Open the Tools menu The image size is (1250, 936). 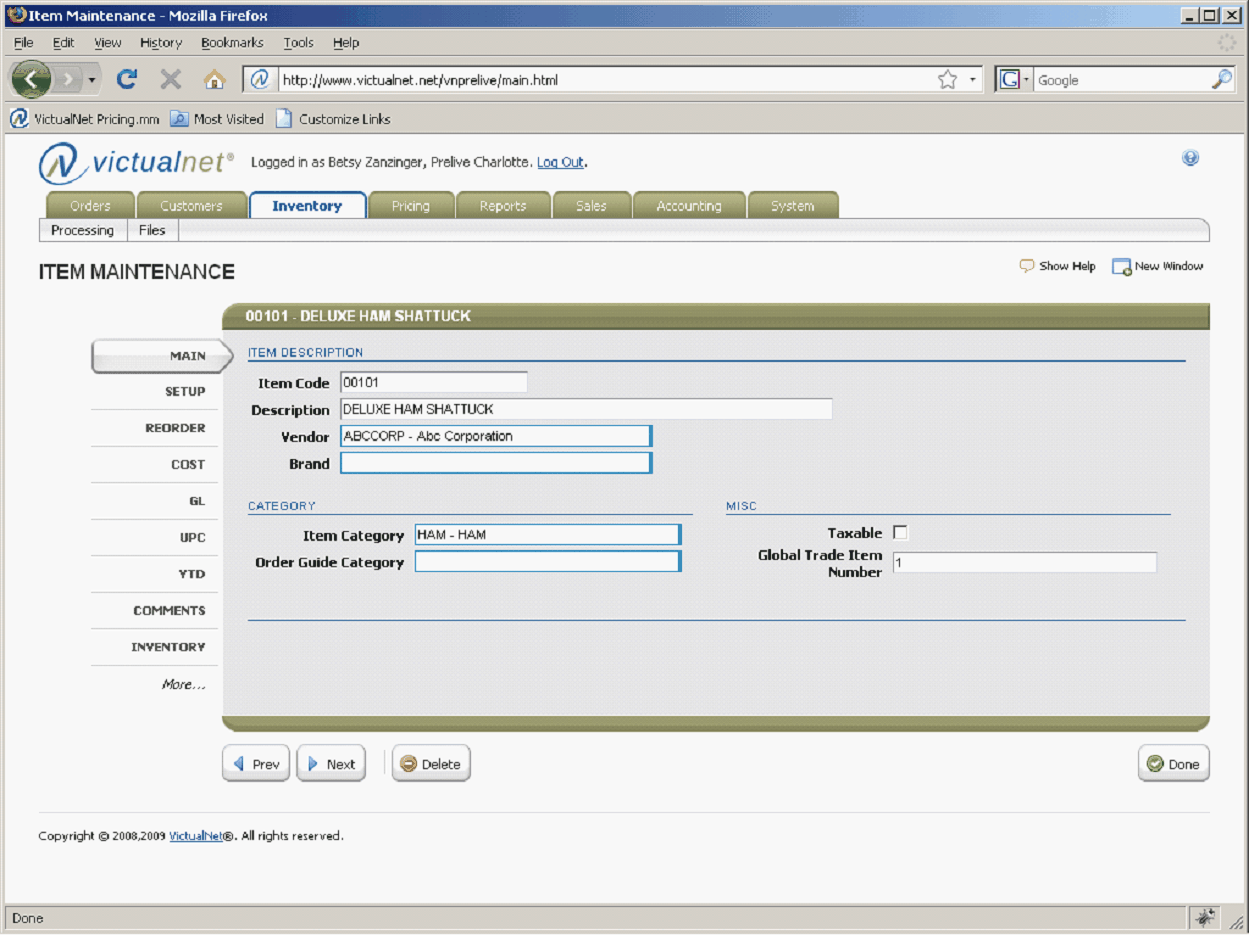(298, 43)
